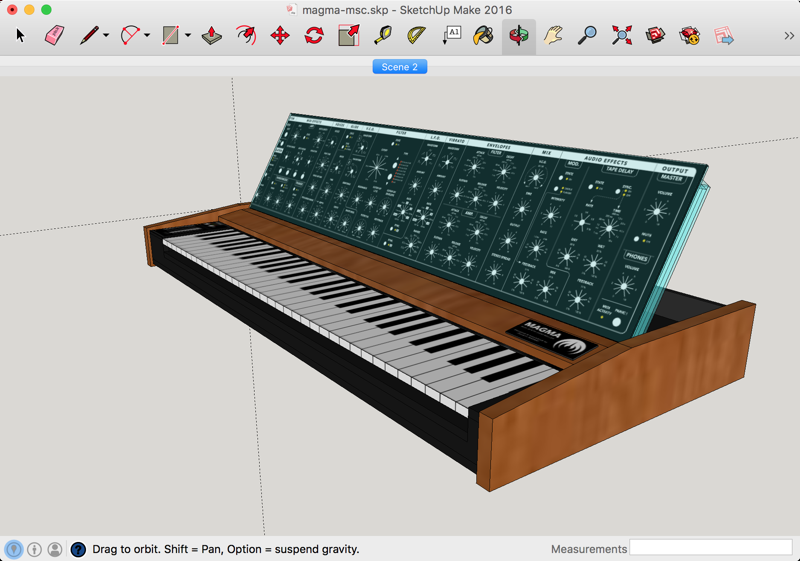Select the Tape Measure tool
The image size is (800, 561).
pos(383,36)
